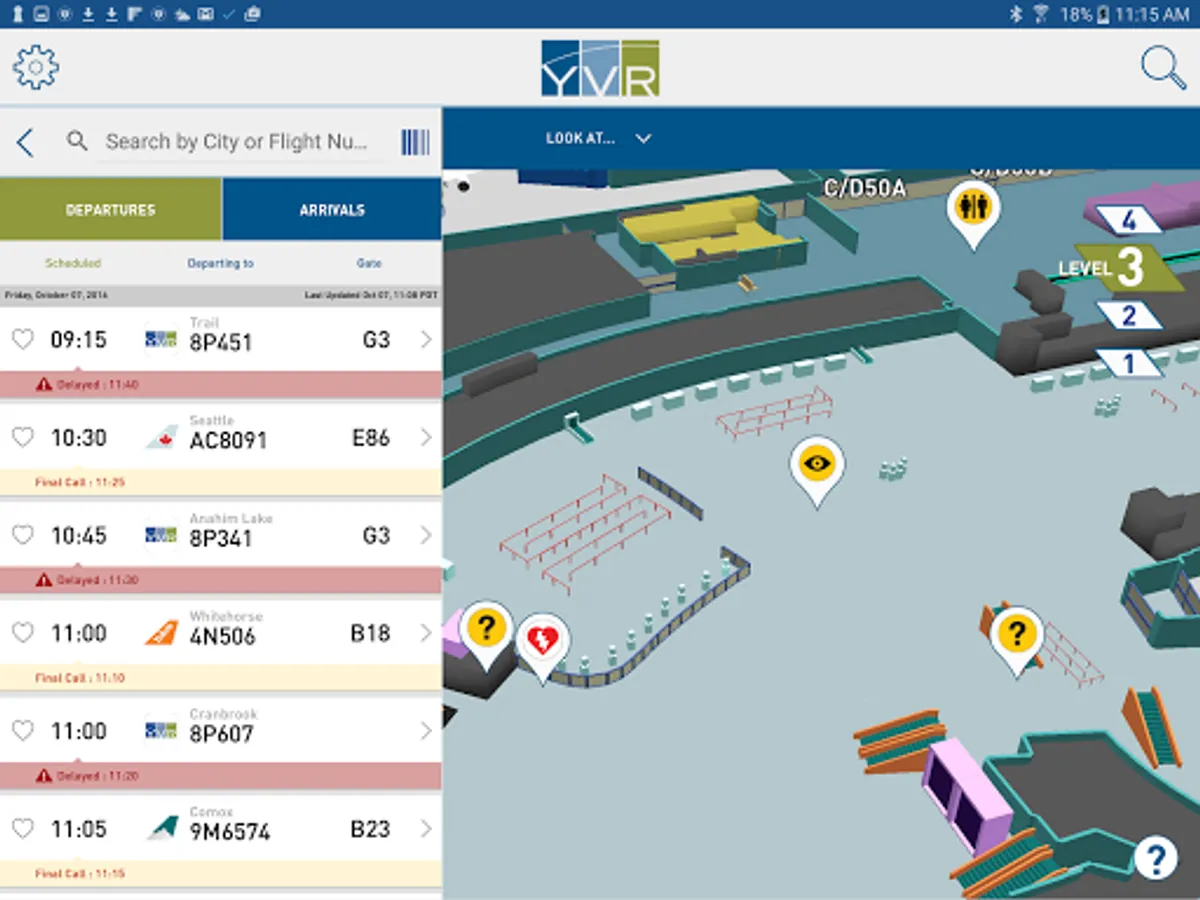This screenshot has height=900, width=1200.
Task: Expand flight 8P341 details chevron
Action: [x=427, y=535]
